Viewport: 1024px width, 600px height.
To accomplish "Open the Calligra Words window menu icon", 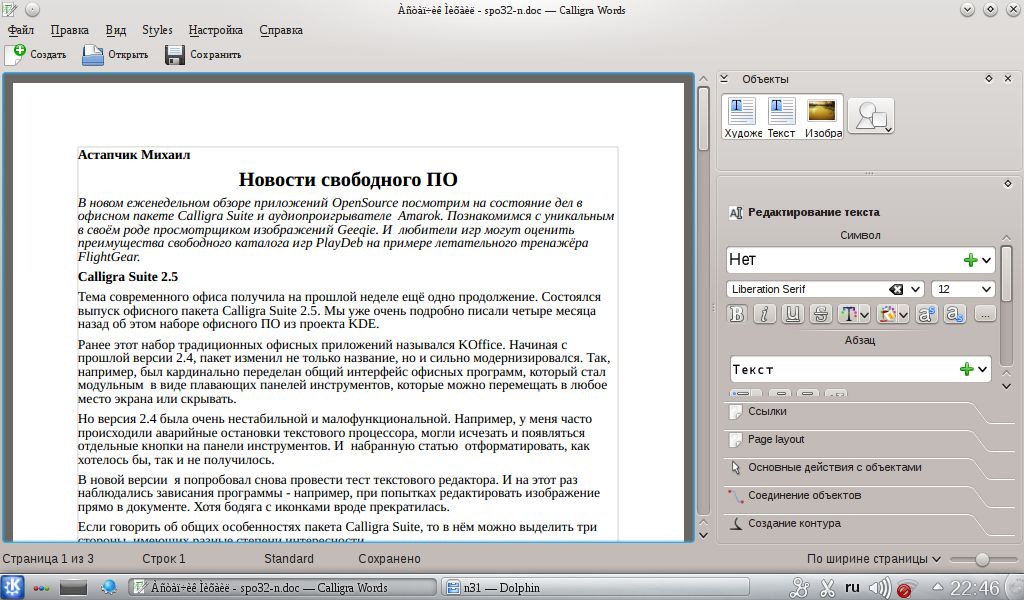I will pyautogui.click(x=10, y=10).
